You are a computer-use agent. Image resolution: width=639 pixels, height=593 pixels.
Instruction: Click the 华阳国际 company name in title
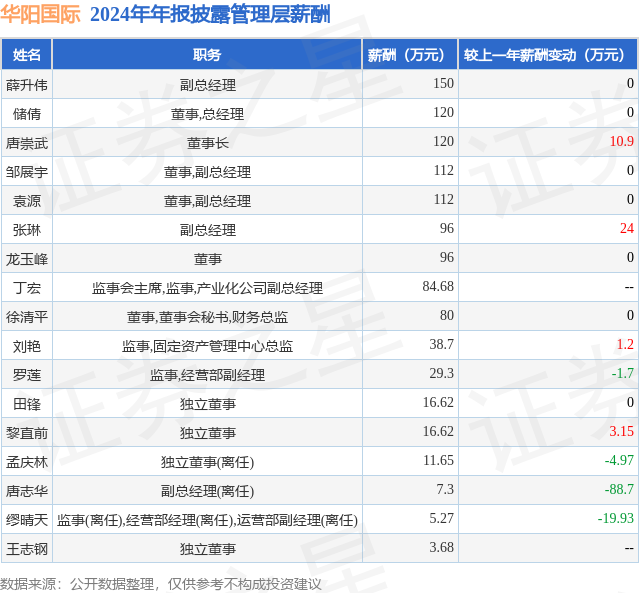tap(40, 14)
